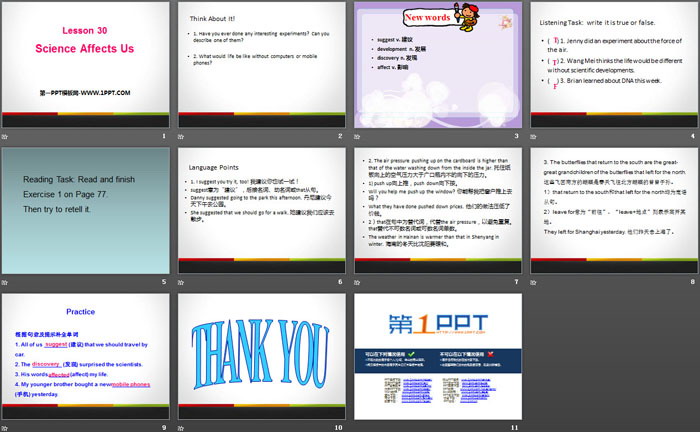Click the animation star icon under slide 9
Image resolution: width=700 pixels, height=432 pixels.
(x=5, y=428)
